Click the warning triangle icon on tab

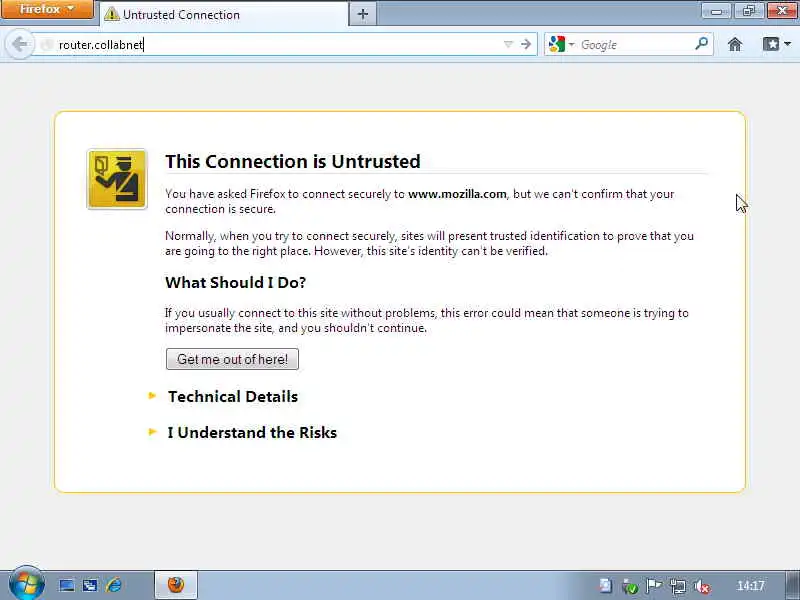point(111,14)
